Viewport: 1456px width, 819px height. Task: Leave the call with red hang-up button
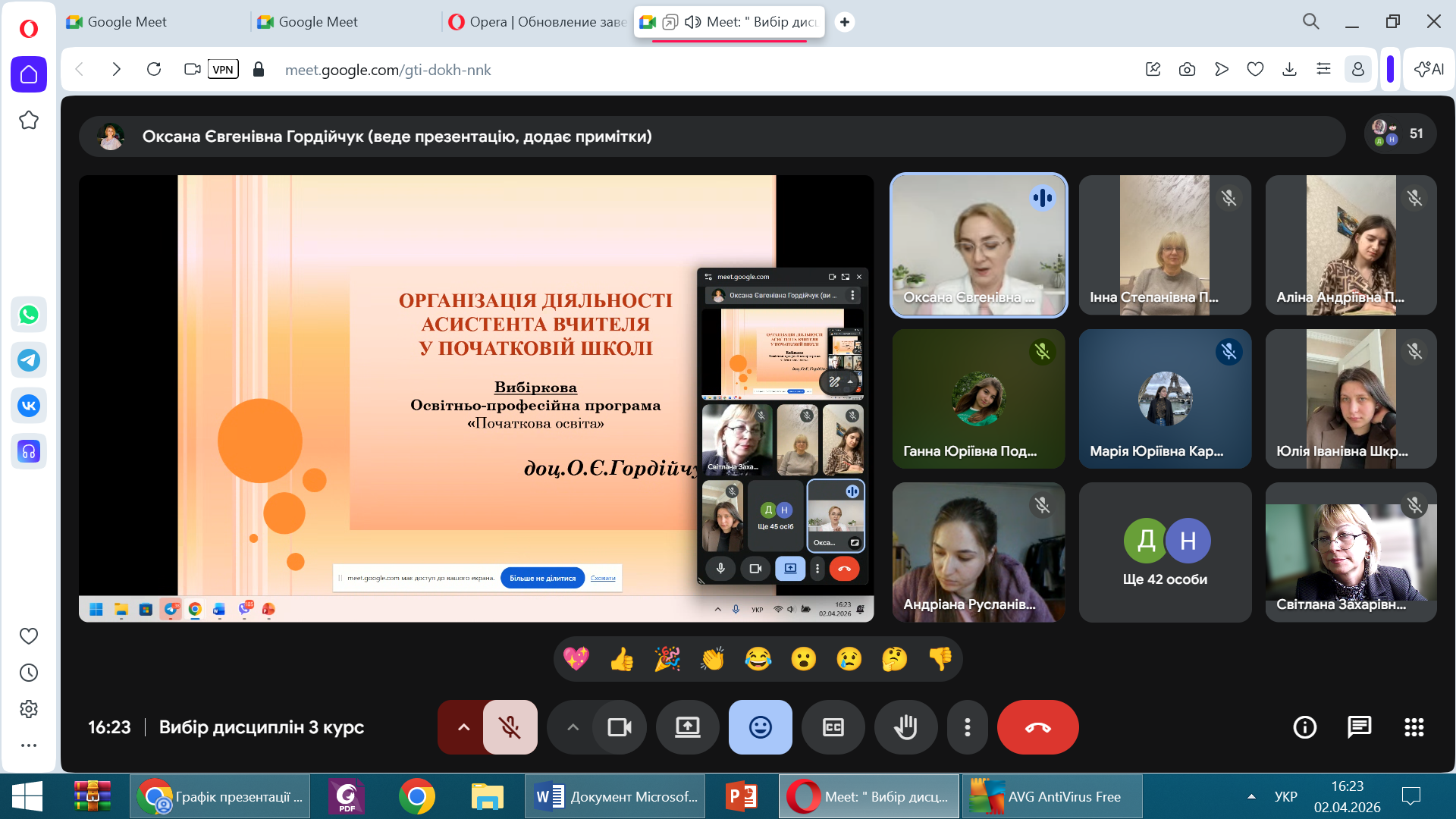(x=1038, y=727)
